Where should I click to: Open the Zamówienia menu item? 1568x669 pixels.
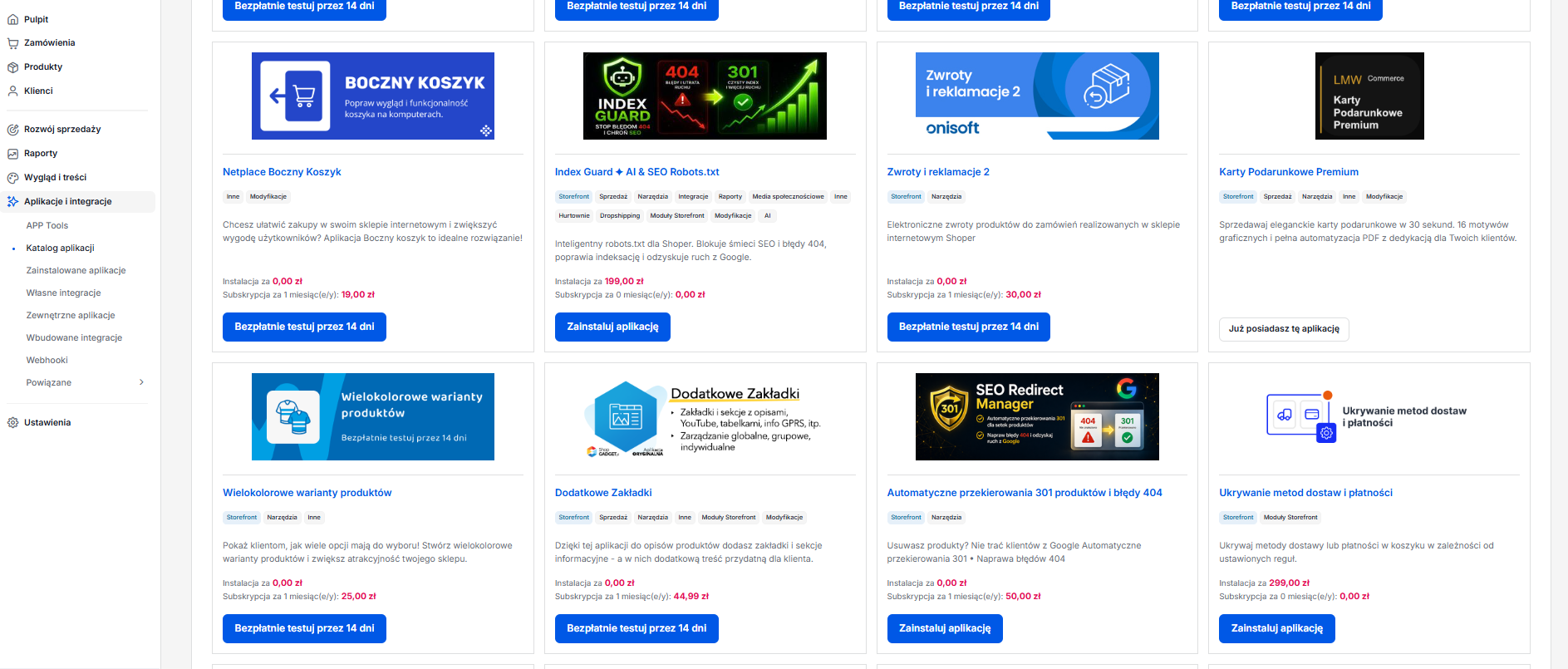(x=49, y=43)
